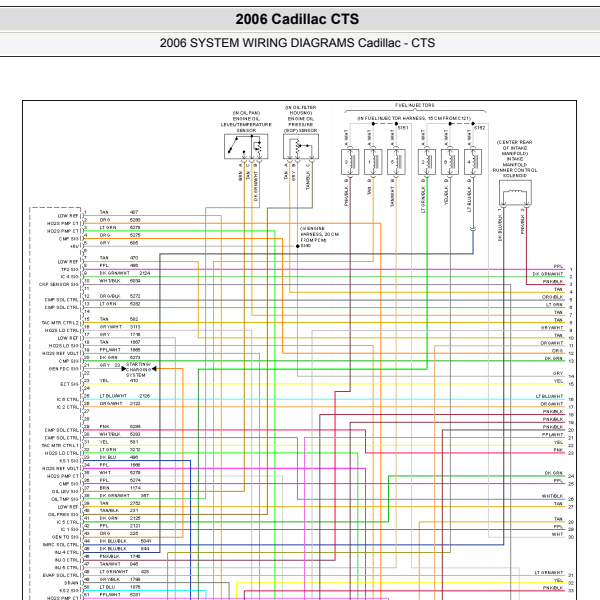Click the fuel injector 6 symbol
Screen dimensions: 600x600
click(x=450, y=162)
